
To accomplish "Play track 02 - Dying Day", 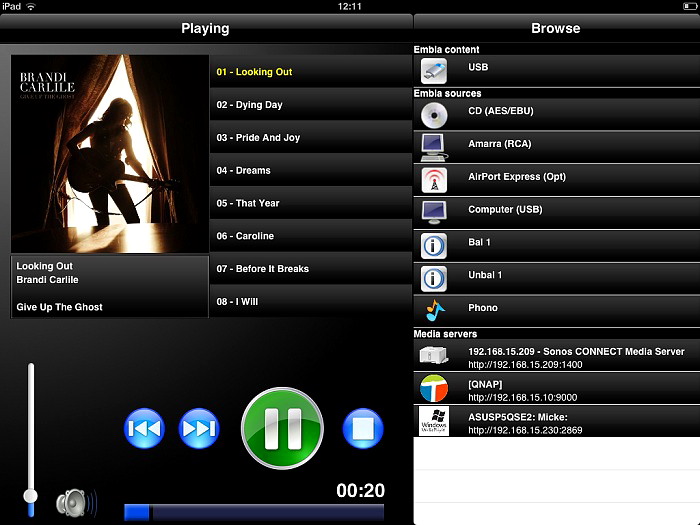I will point(311,104).
